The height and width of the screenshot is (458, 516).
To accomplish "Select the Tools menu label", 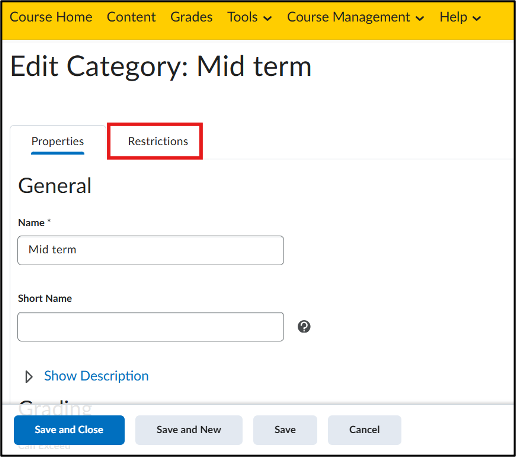I will pyautogui.click(x=242, y=17).
